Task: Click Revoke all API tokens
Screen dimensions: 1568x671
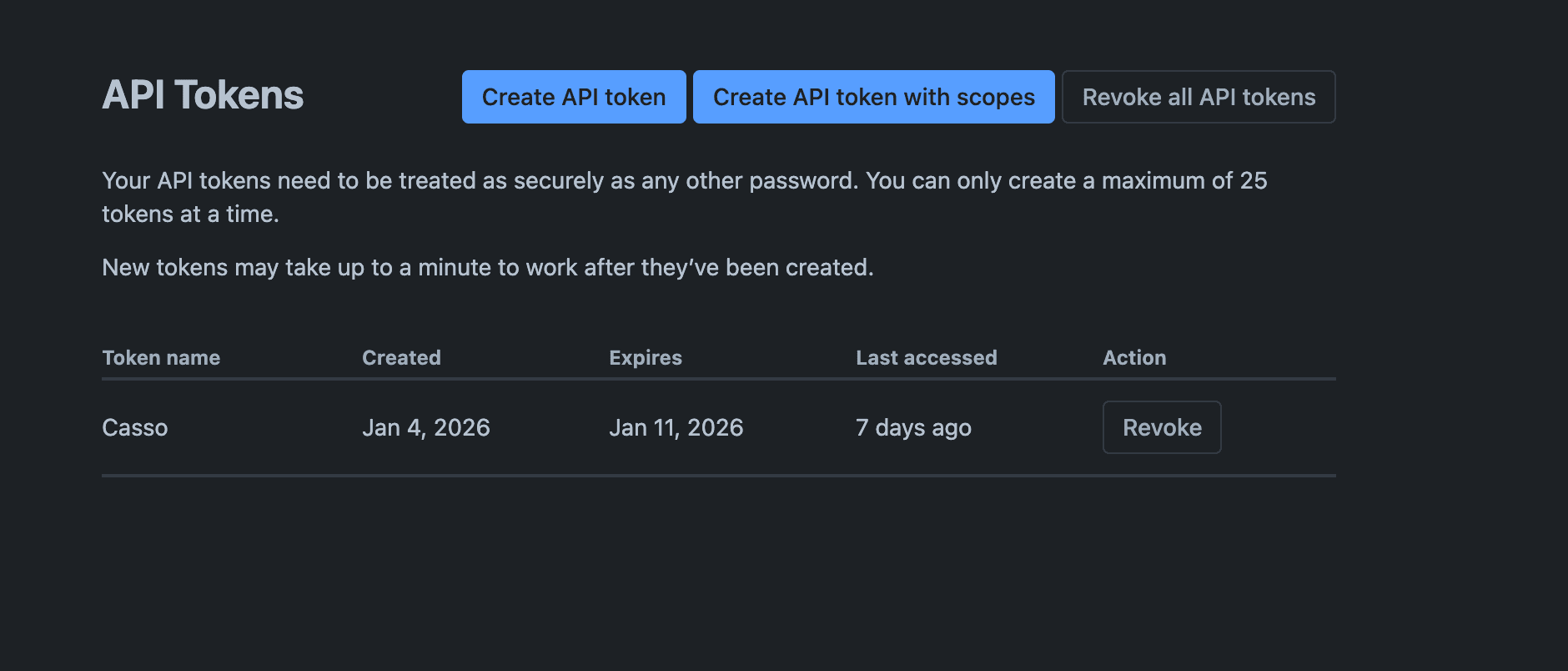Action: click(x=1198, y=96)
